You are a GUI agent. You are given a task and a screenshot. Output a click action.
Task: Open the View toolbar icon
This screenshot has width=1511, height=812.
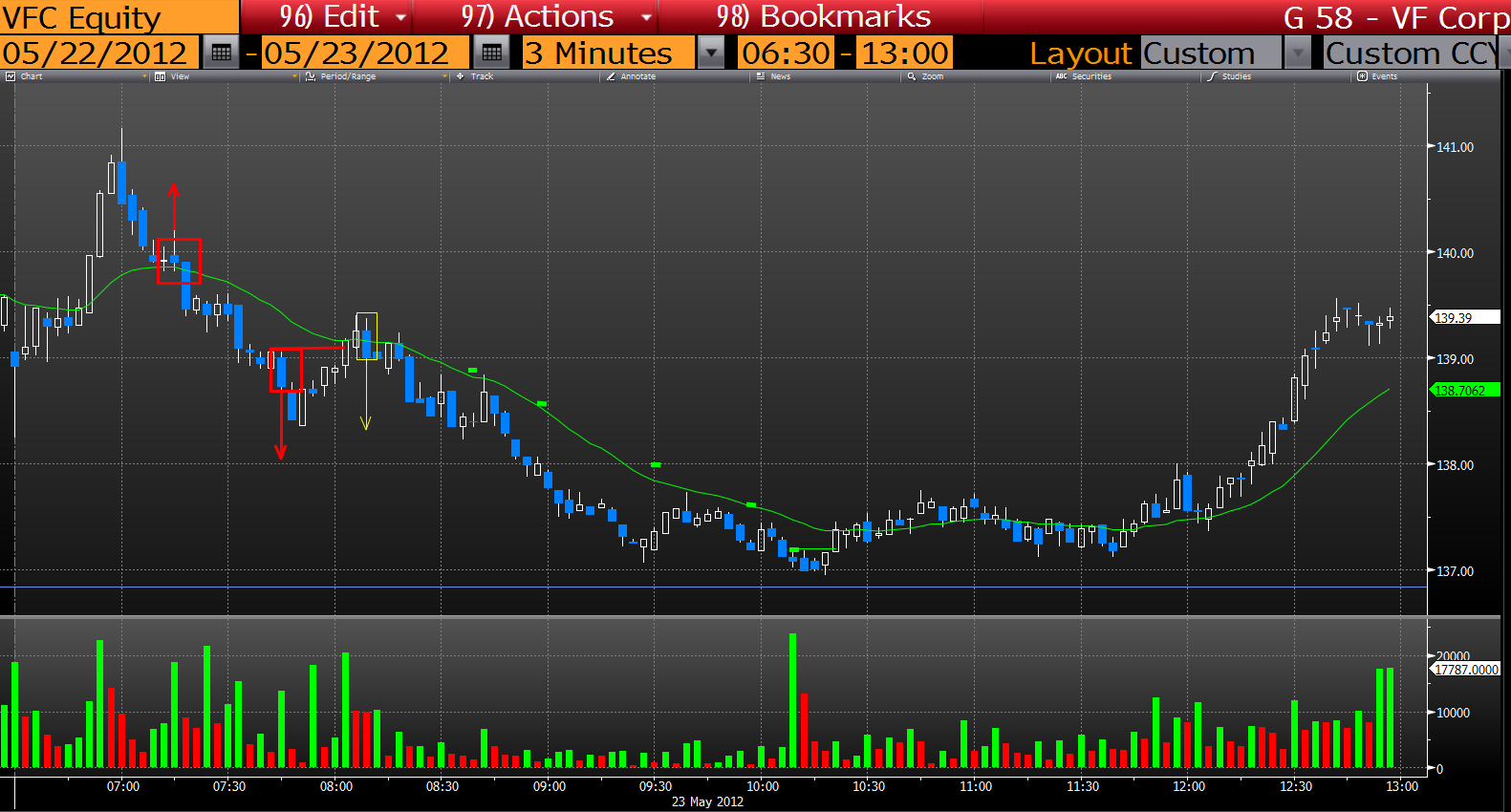point(160,76)
